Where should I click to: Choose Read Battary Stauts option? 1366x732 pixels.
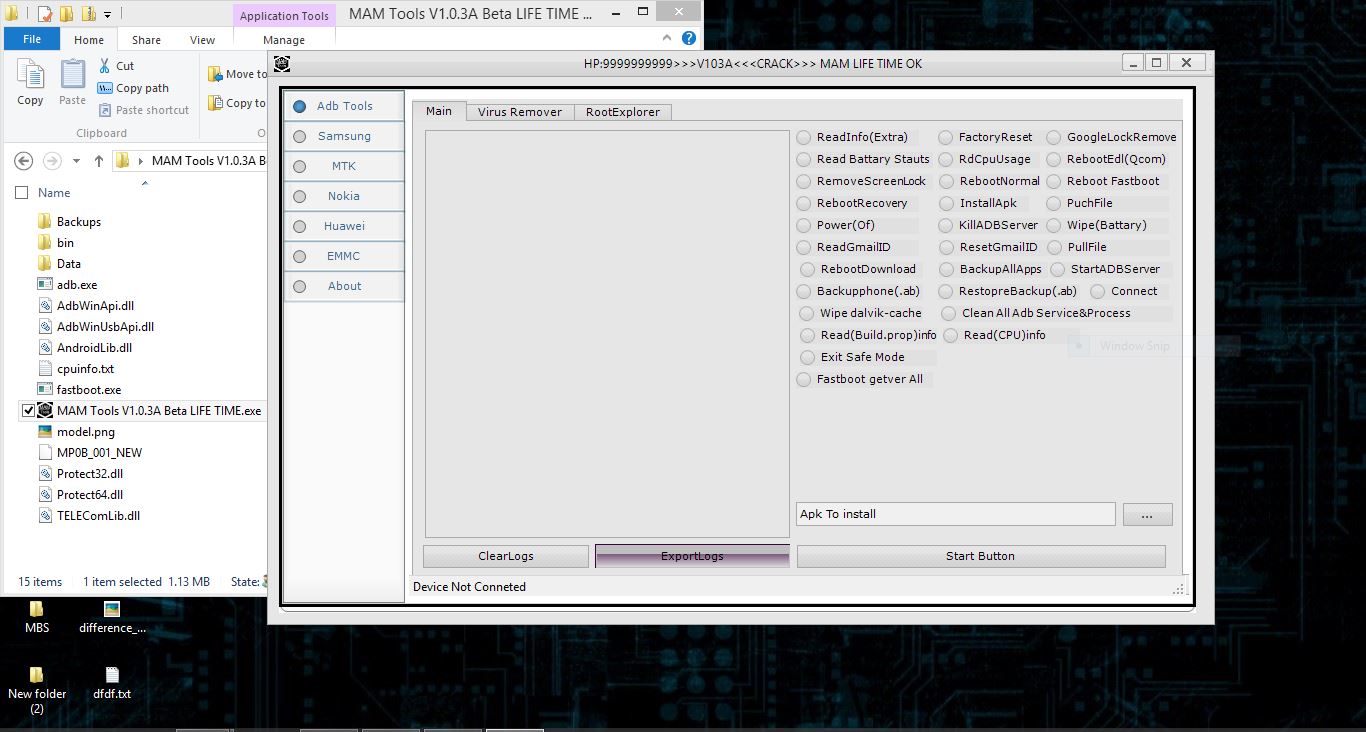[x=804, y=159]
